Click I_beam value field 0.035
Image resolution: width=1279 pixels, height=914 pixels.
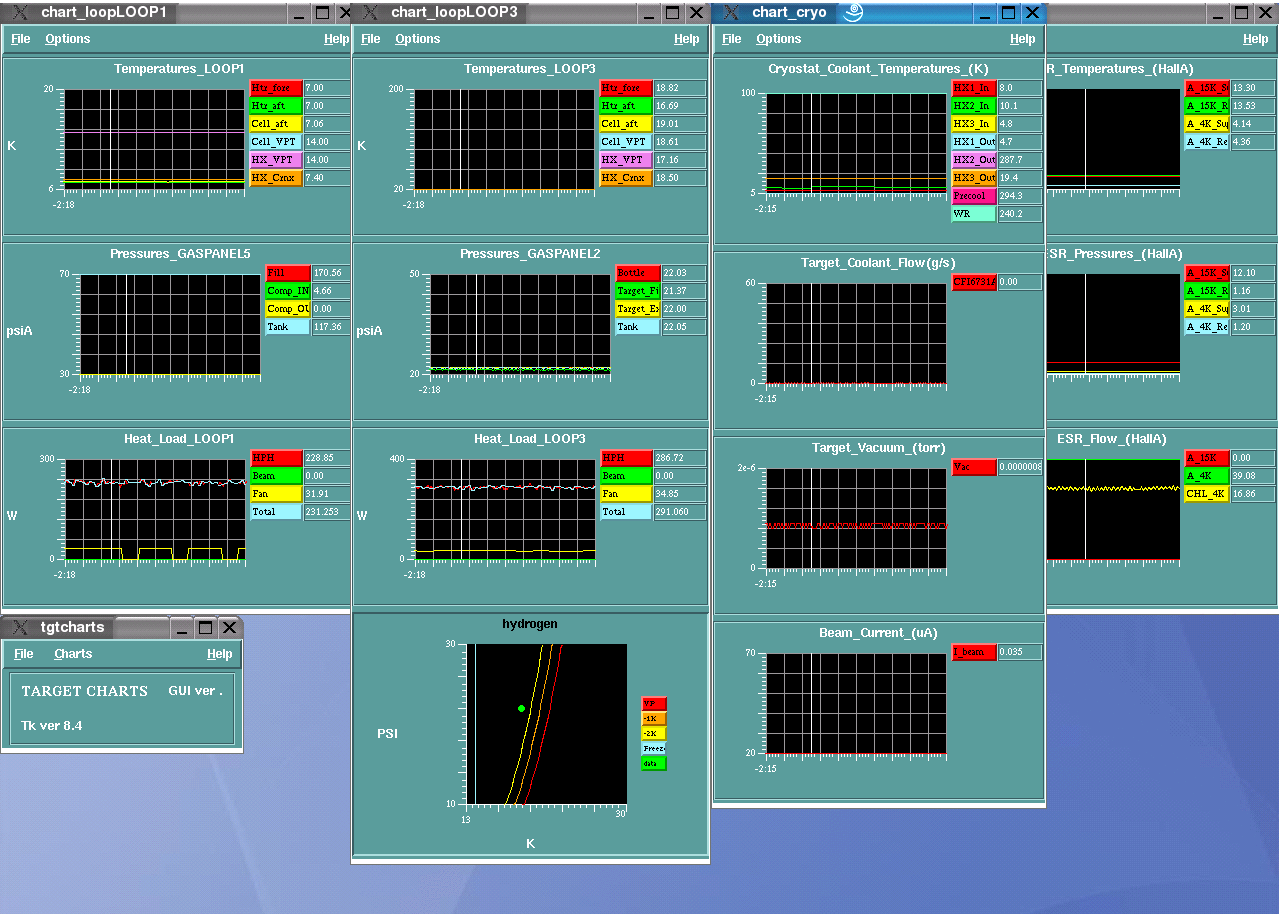pyautogui.click(x=1020, y=652)
